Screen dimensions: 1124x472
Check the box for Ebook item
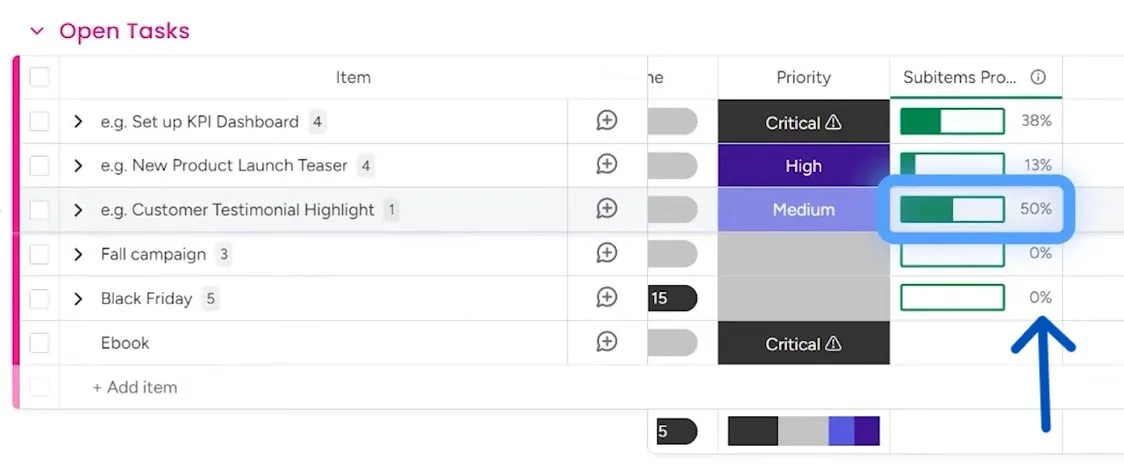[x=39, y=343]
